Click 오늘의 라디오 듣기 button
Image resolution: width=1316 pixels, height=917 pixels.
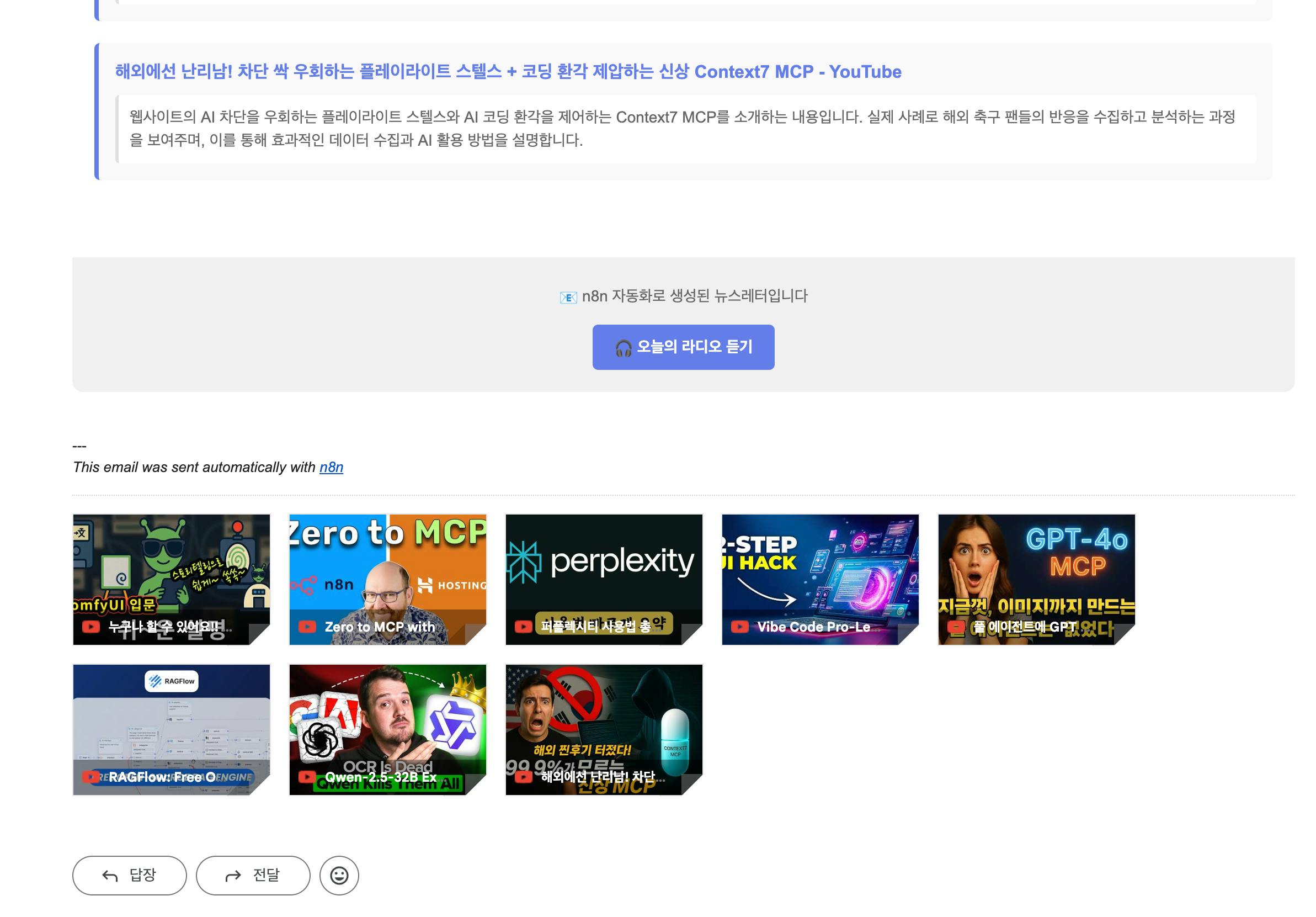coord(683,347)
